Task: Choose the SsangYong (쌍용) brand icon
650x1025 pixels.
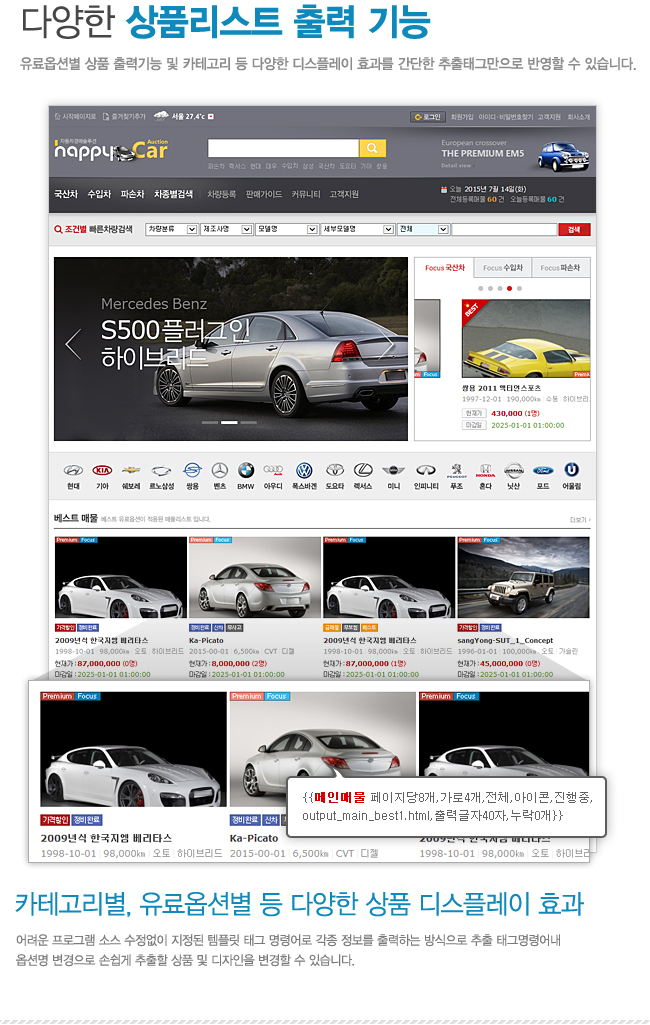Action: pos(192,470)
